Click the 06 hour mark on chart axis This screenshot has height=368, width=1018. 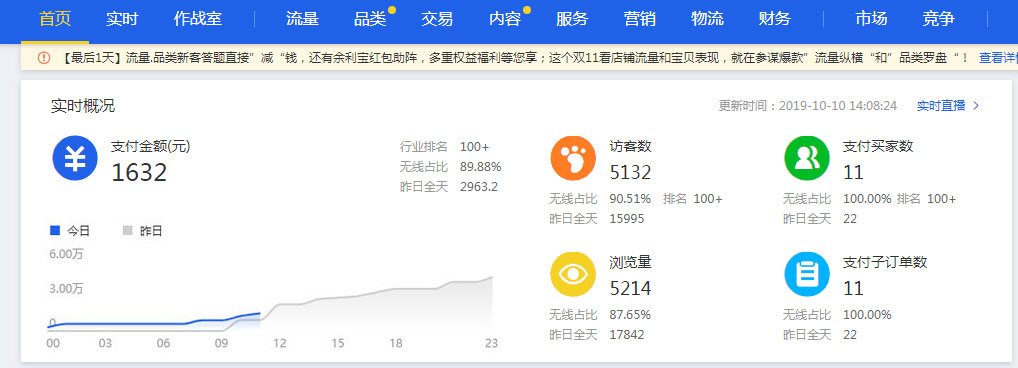tap(164, 343)
